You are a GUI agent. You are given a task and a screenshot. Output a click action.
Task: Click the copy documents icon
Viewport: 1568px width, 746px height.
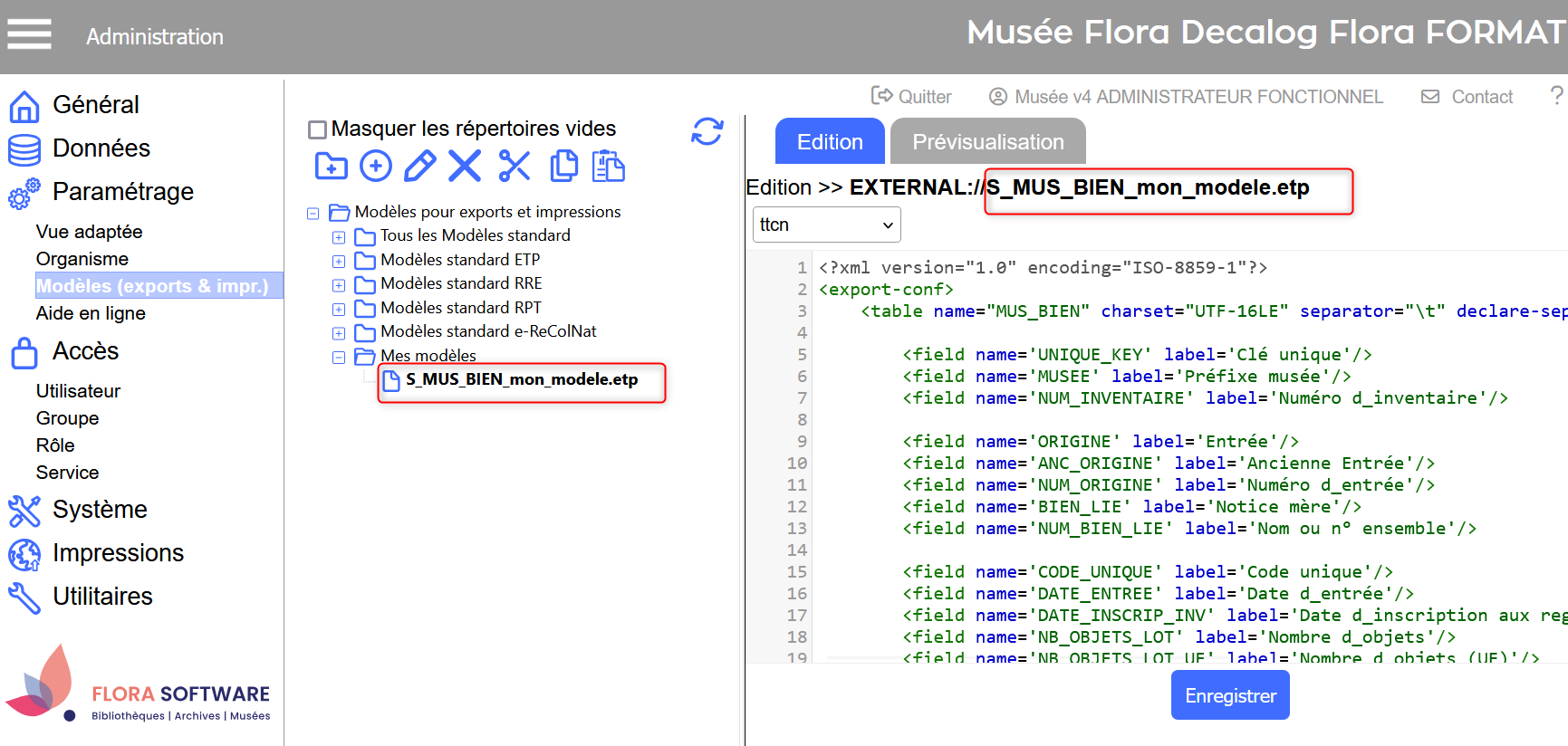[x=563, y=167]
